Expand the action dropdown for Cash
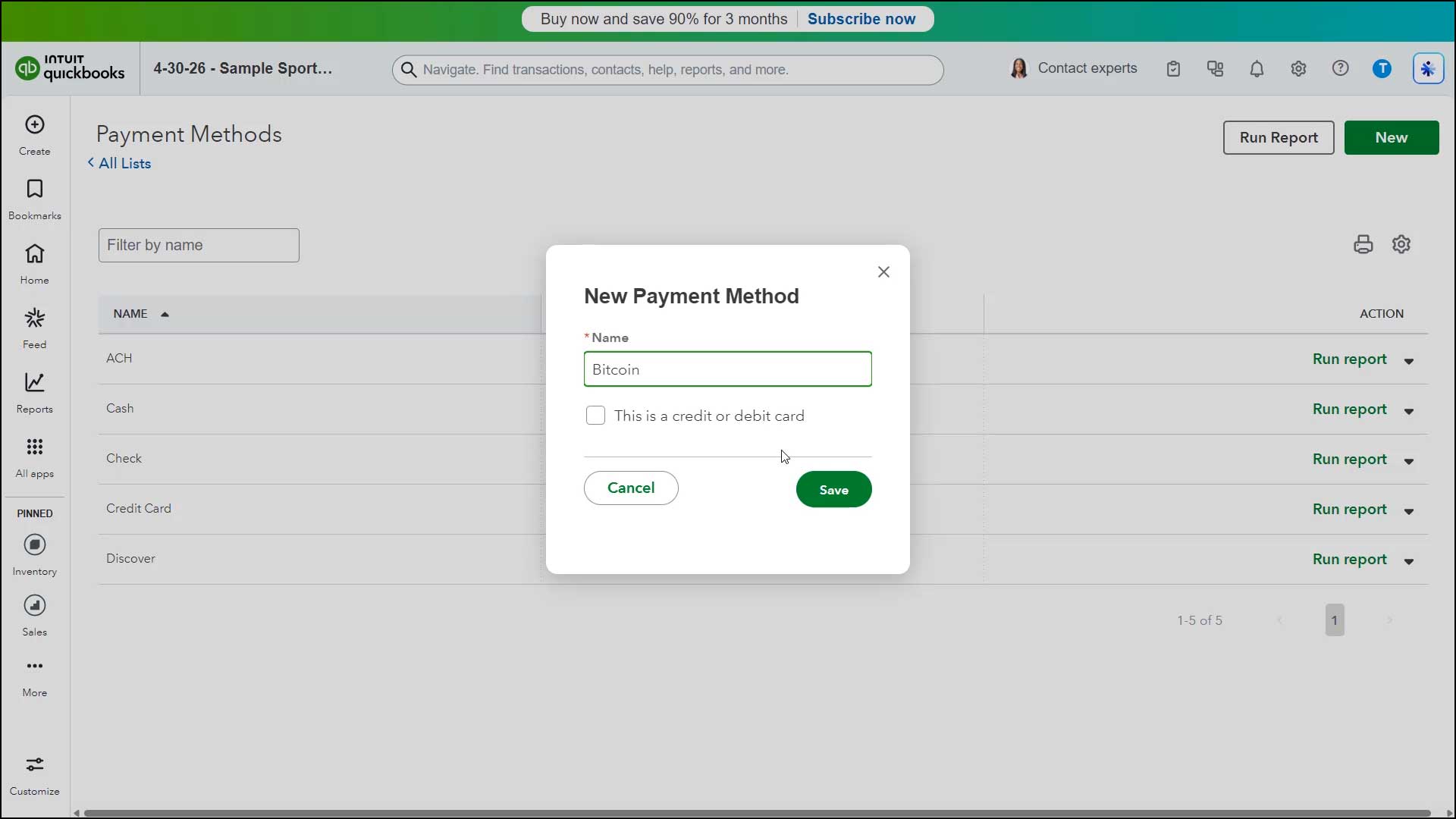The height and width of the screenshot is (819, 1456). (1409, 411)
